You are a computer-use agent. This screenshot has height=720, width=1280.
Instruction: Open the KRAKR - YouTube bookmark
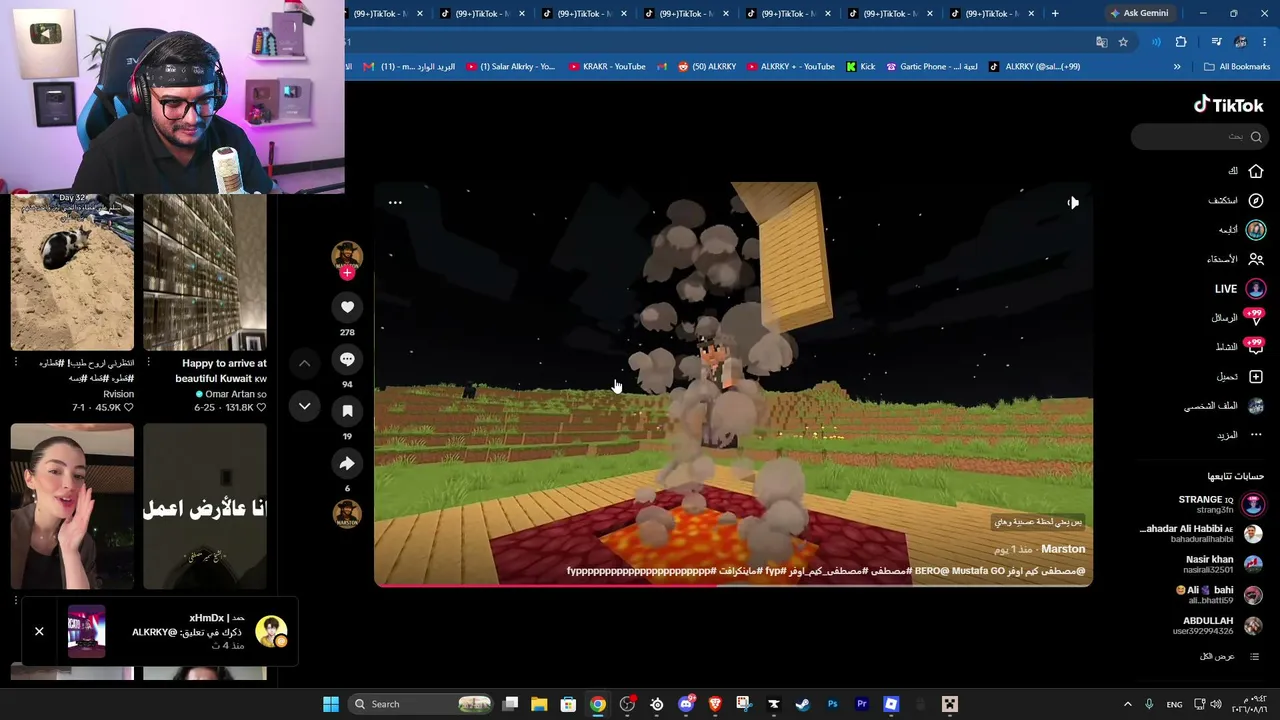click(607, 67)
